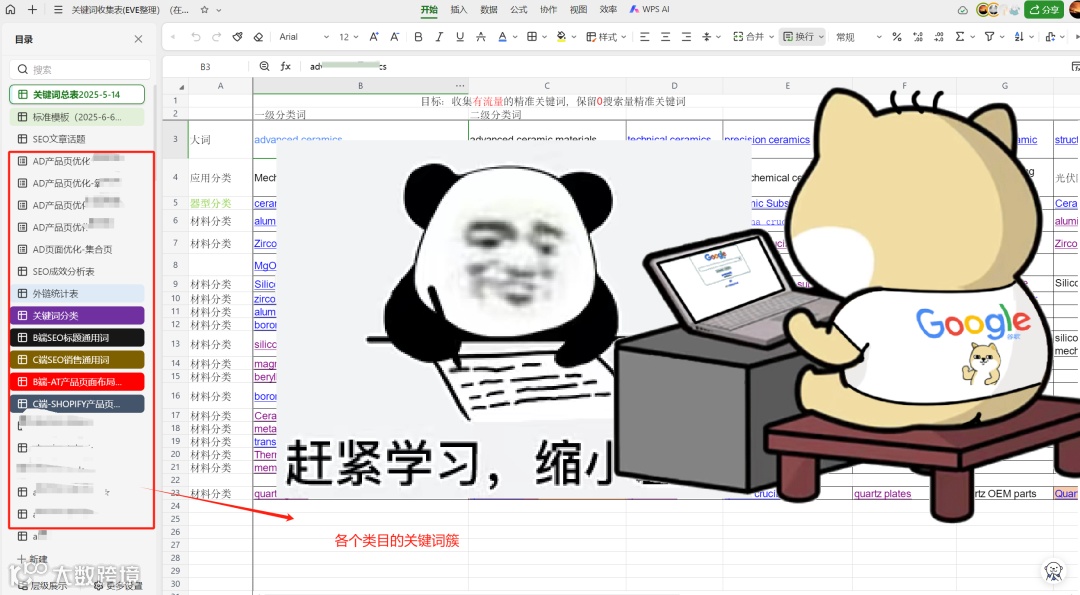Click vertical middle alignment icon
This screenshot has width=1080, height=595.
pyautogui.click(x=706, y=36)
